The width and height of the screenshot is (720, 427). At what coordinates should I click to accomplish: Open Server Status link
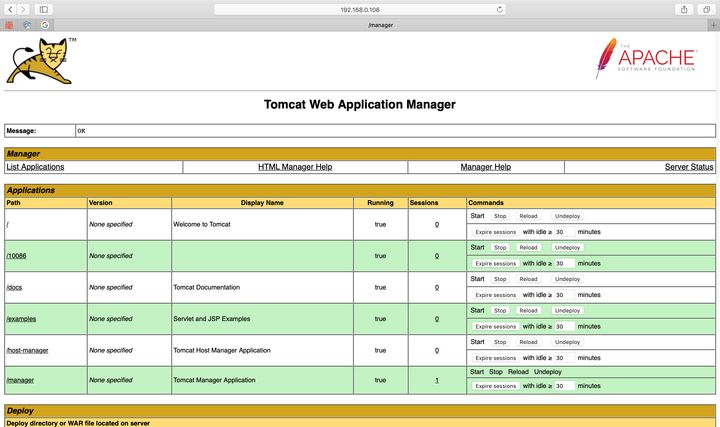click(x=689, y=167)
